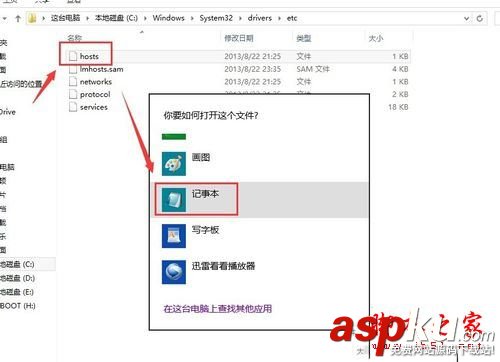Go to System32 in breadcrumb path
Screen dimensions: 500x362
point(216,18)
